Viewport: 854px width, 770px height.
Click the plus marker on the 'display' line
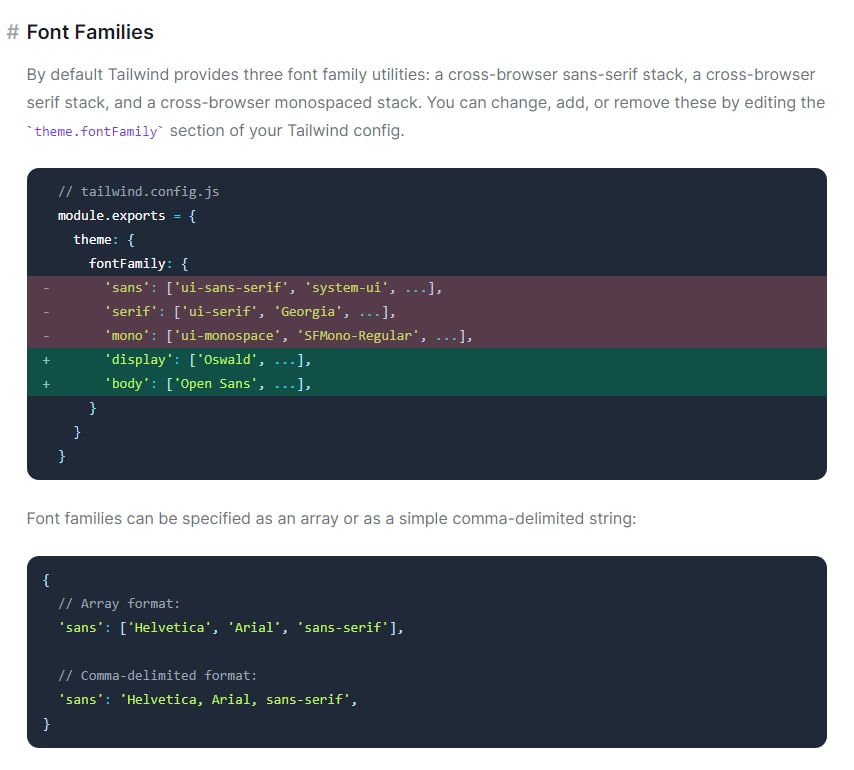[x=46, y=360]
